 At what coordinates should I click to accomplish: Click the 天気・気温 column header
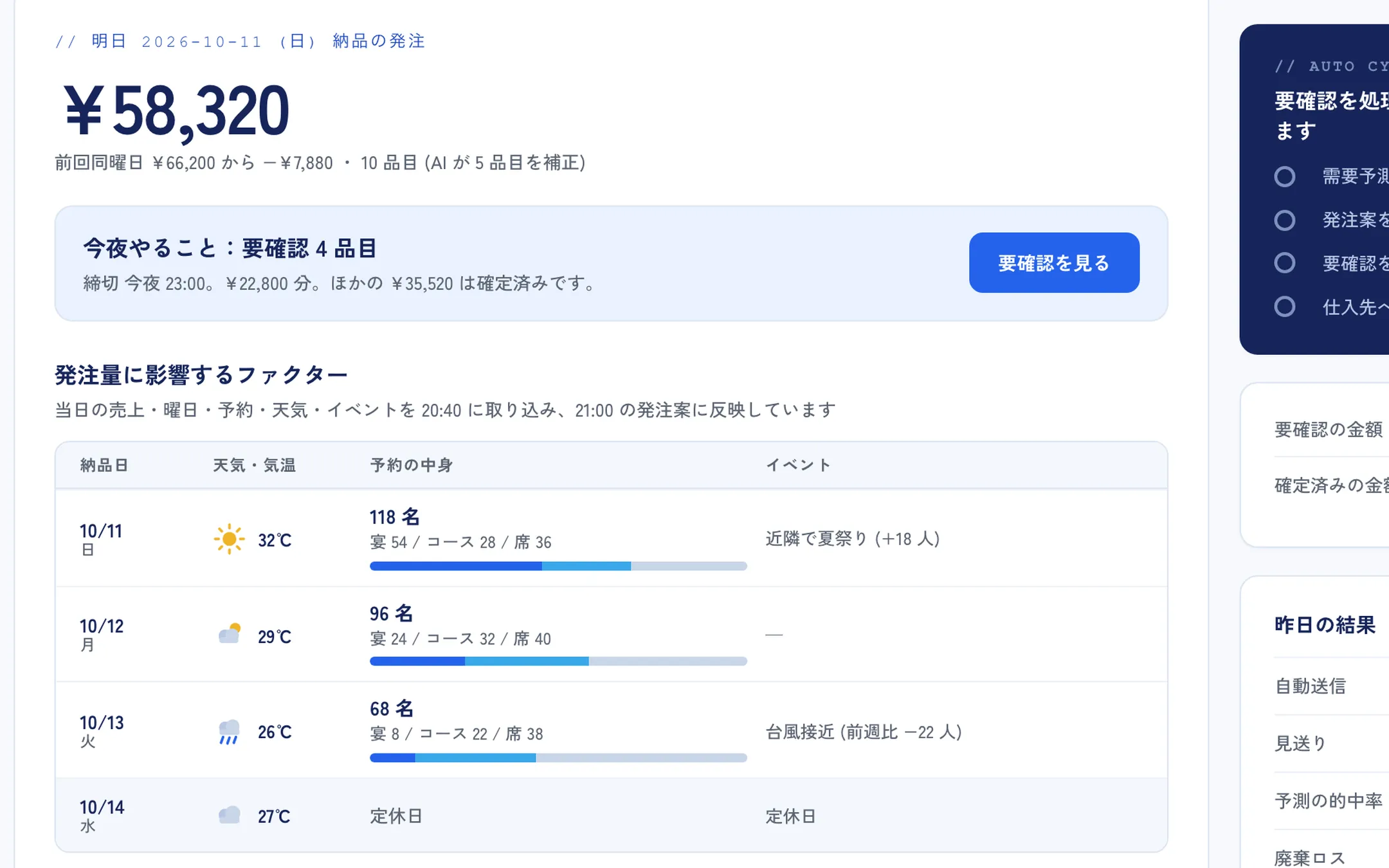point(254,465)
